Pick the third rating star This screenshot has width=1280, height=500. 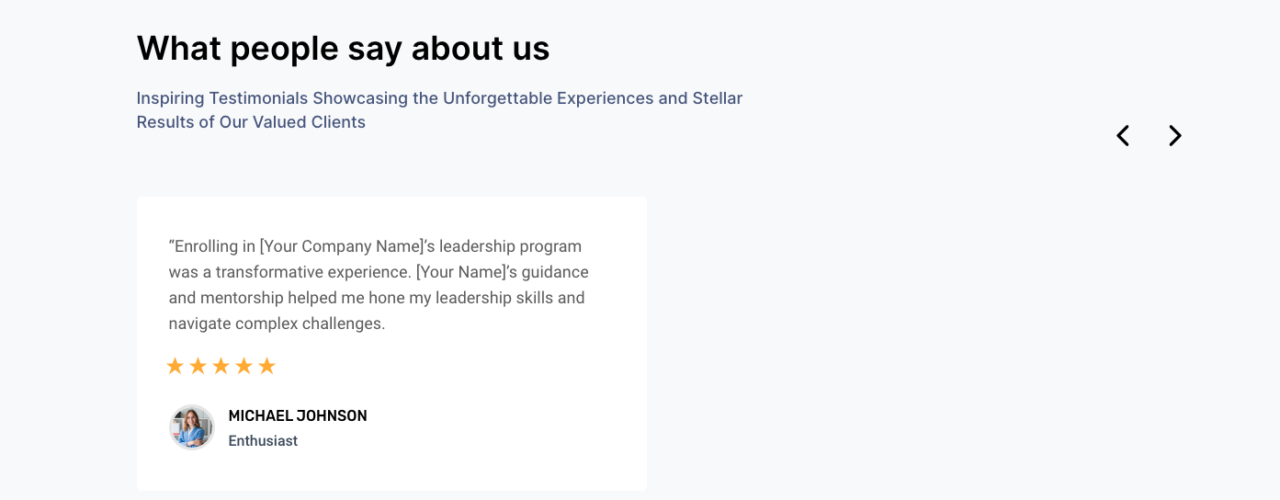tap(221, 366)
